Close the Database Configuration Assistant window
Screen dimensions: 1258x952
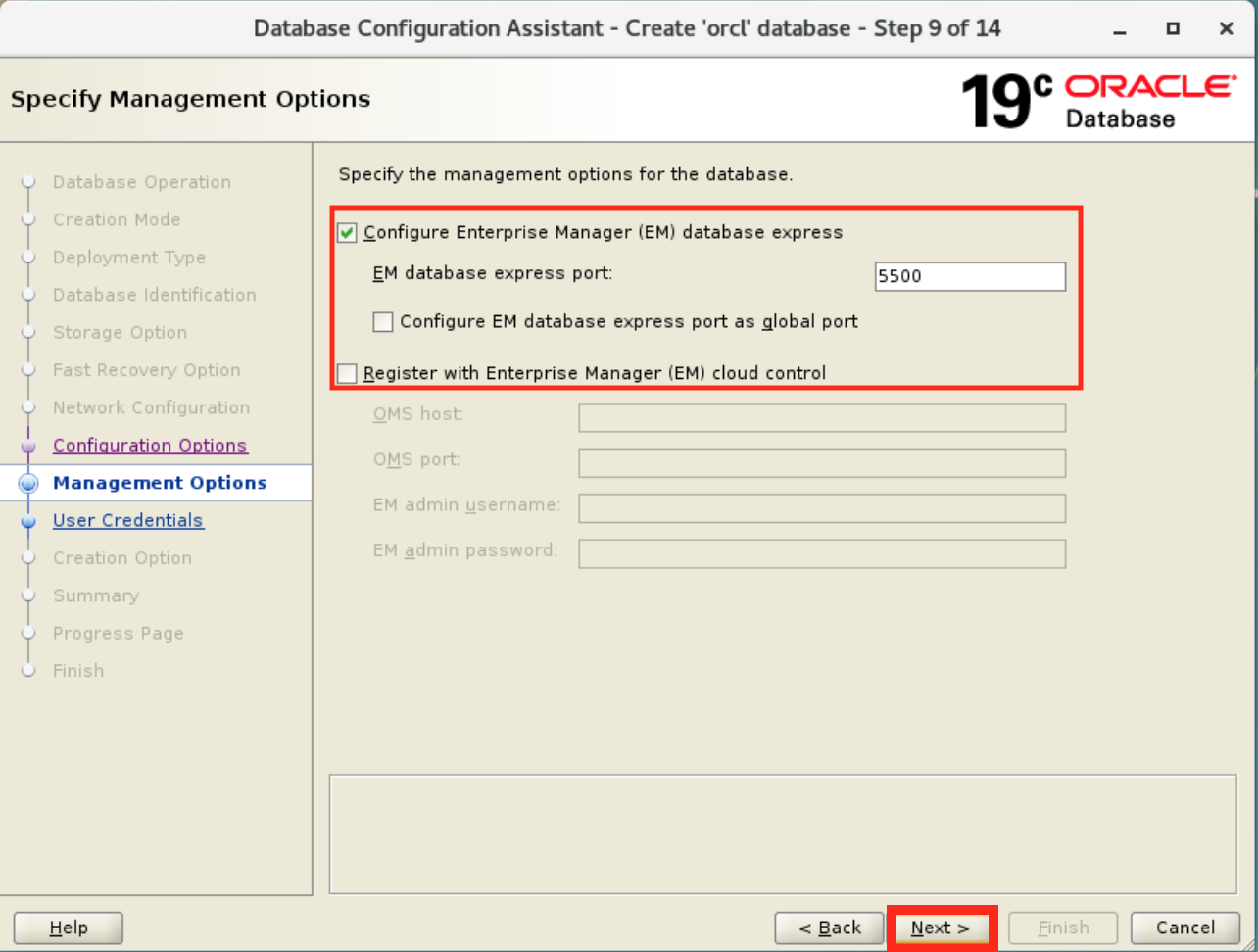coord(1226,29)
